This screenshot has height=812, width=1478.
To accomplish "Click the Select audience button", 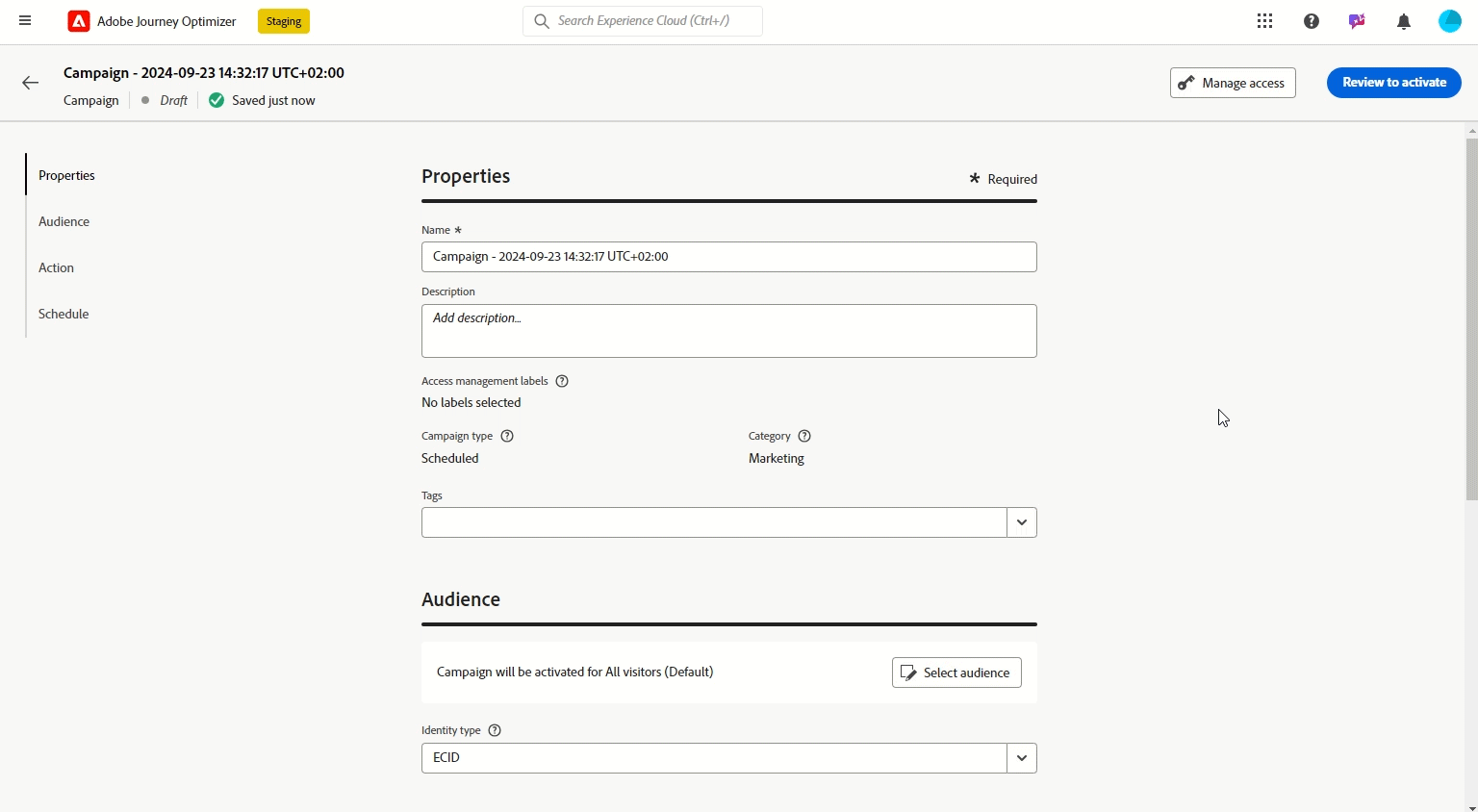I will click(x=956, y=672).
